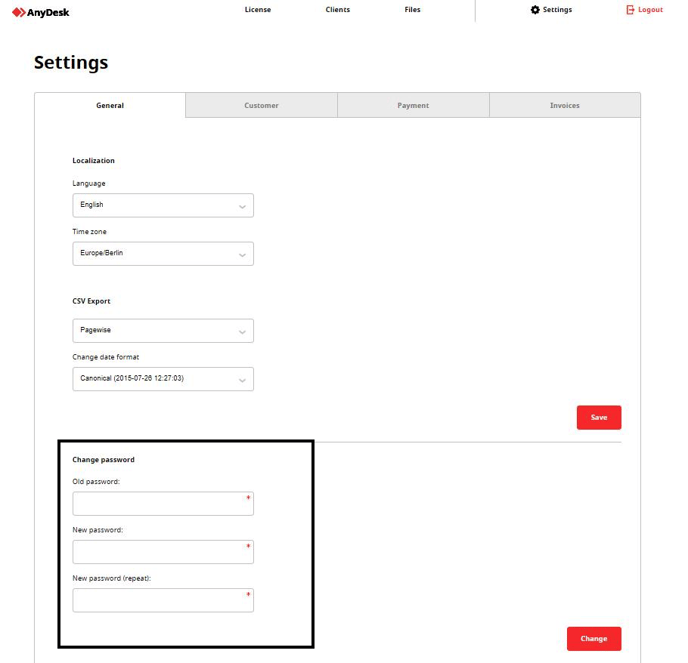Image resolution: width=688 pixels, height=663 pixels.
Task: Open the Time zone dropdown
Action: point(163,254)
